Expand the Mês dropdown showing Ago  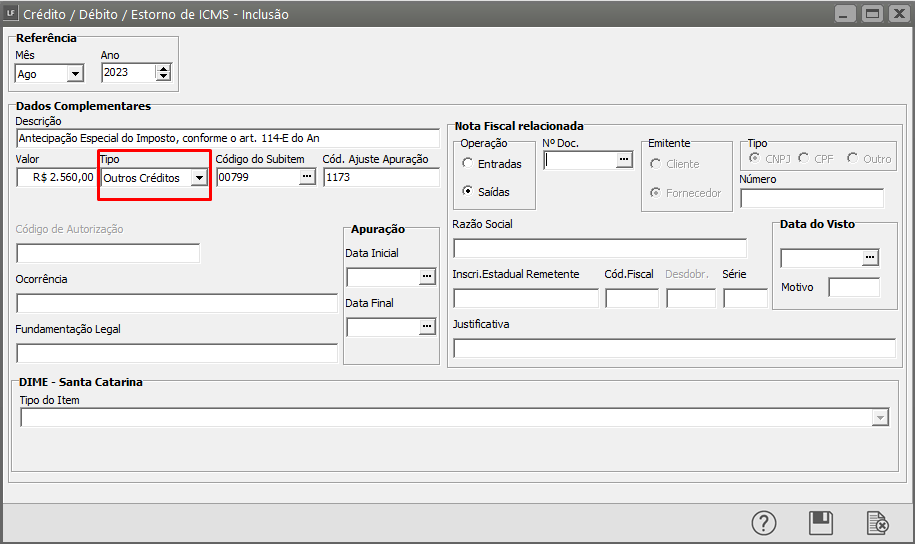pyautogui.click(x=75, y=73)
